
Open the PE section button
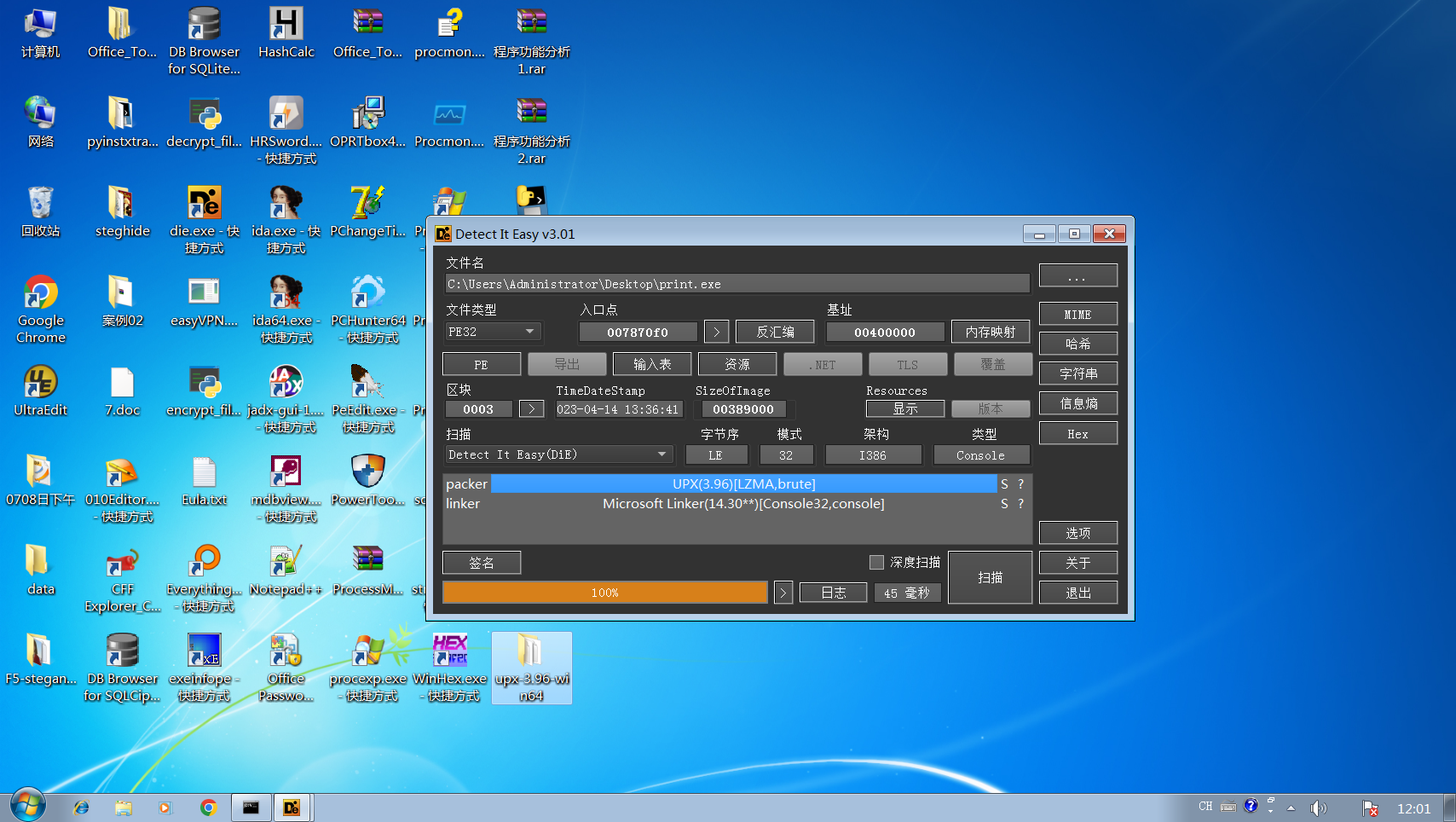[x=482, y=364]
